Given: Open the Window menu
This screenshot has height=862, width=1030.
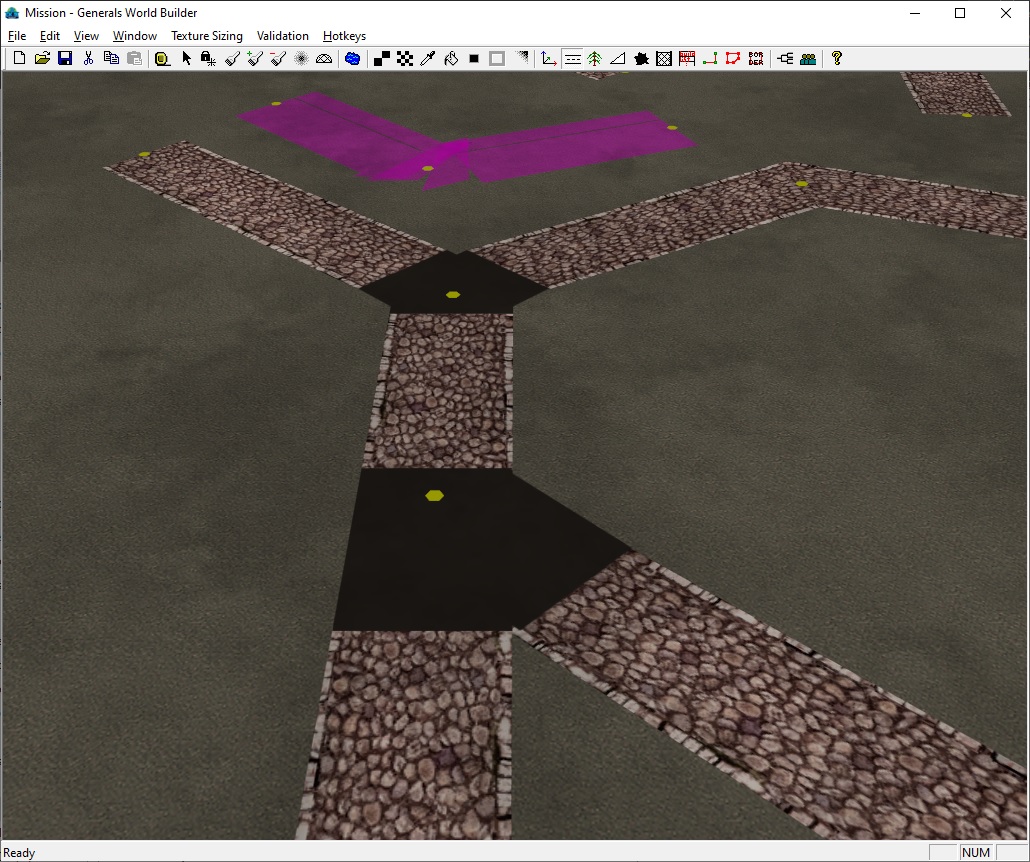Looking at the screenshot, I should point(135,36).
